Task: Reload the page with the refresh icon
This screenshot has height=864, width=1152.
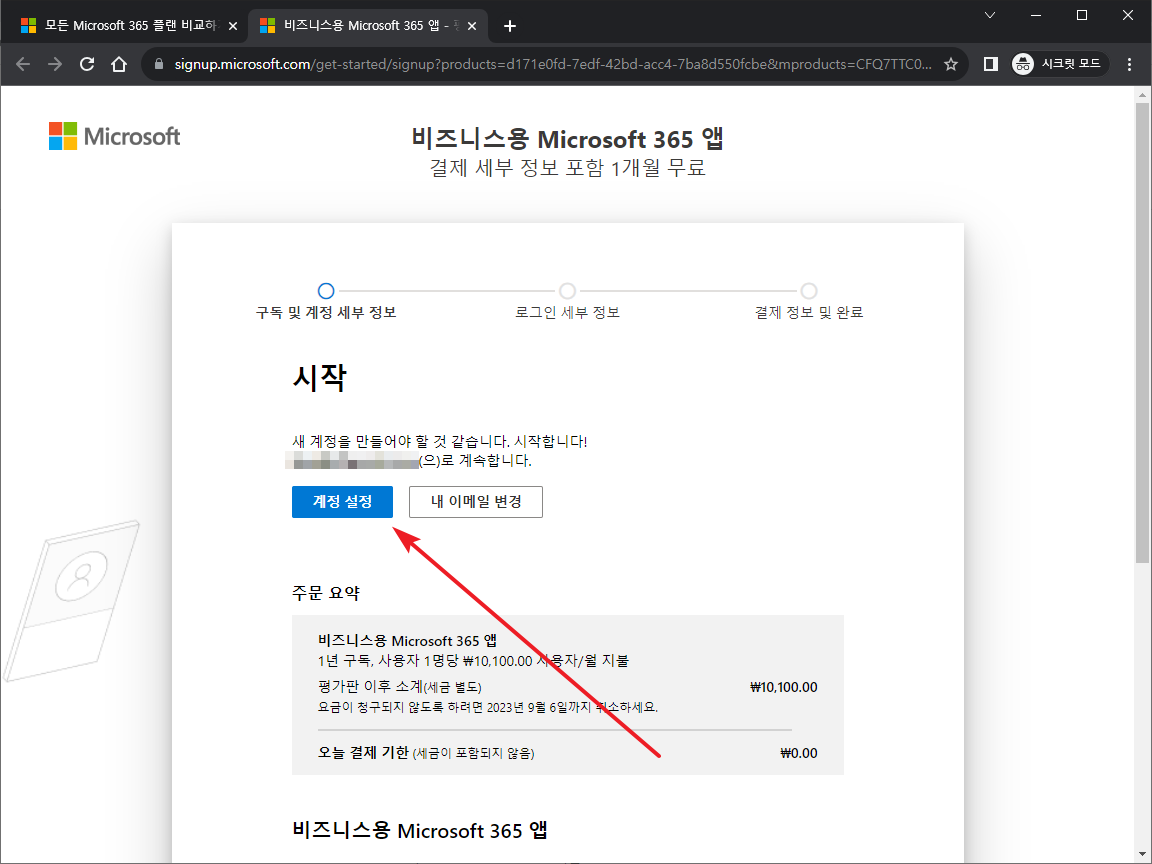Action: 87,64
